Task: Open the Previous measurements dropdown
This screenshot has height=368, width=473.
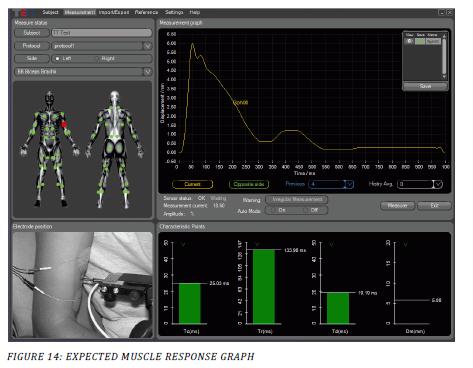Action: click(349, 184)
